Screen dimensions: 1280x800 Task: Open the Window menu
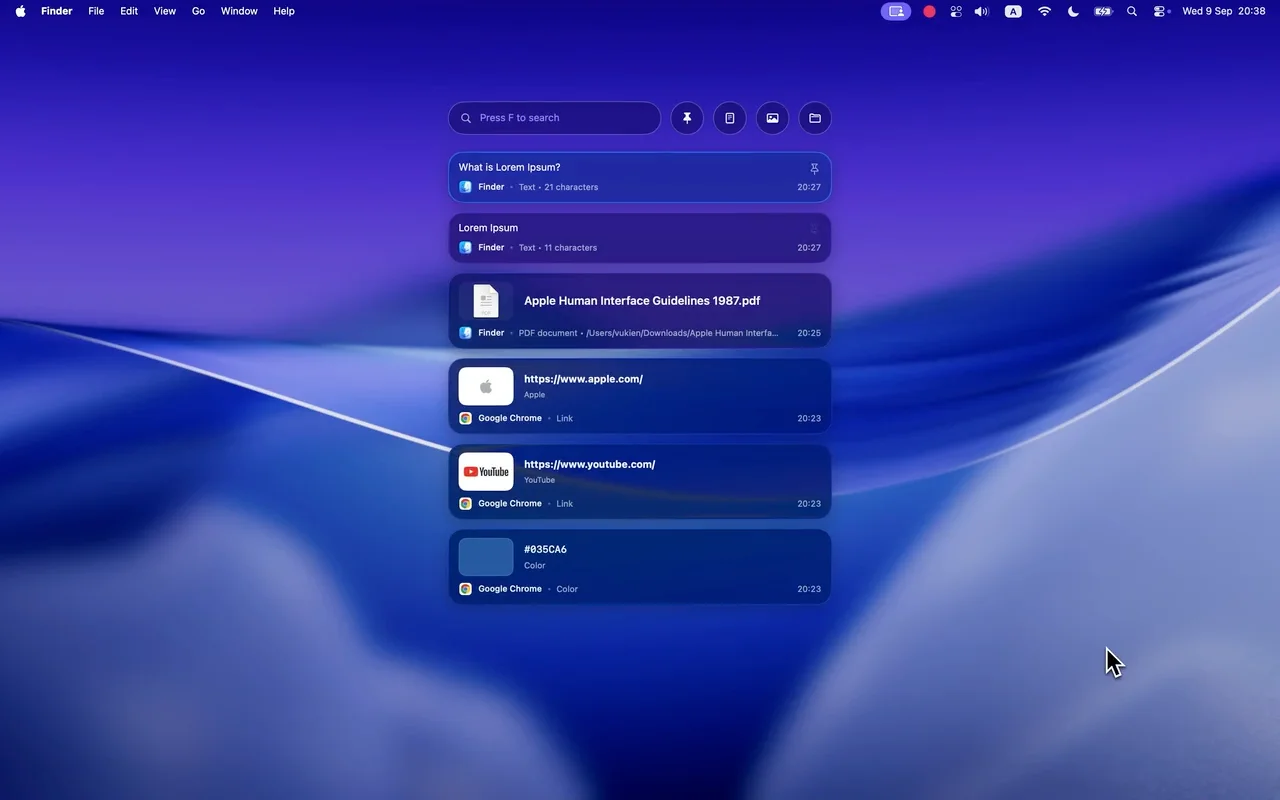pos(239,11)
